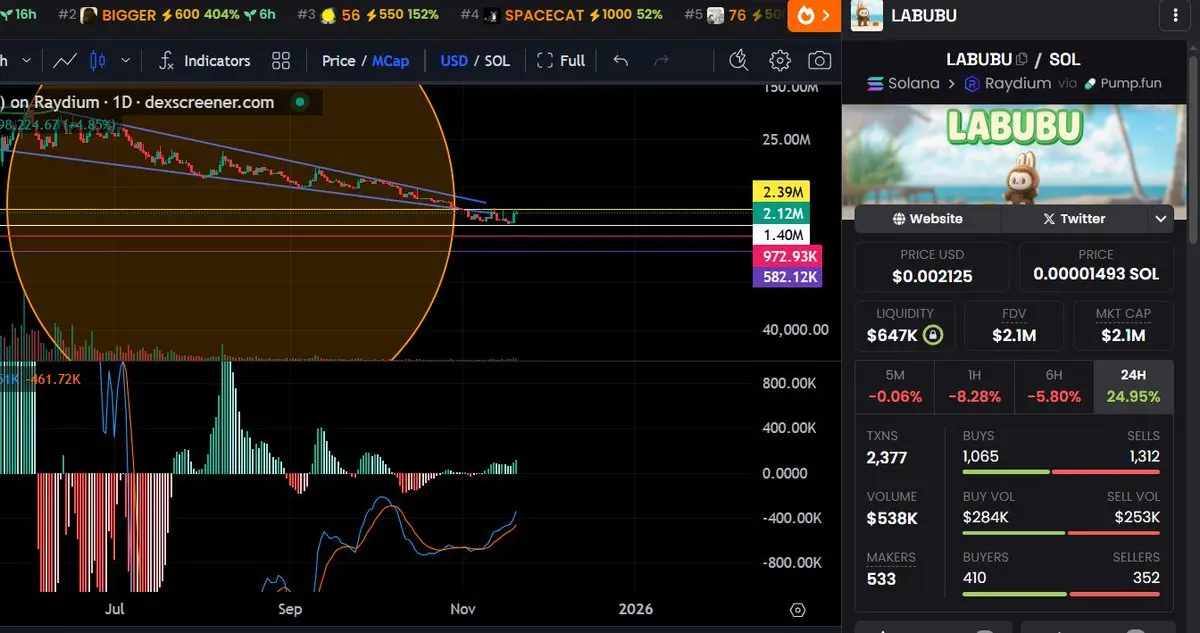1200x633 pixels.
Task: Click the MKT CAP $2.1M box
Action: pyautogui.click(x=1123, y=326)
